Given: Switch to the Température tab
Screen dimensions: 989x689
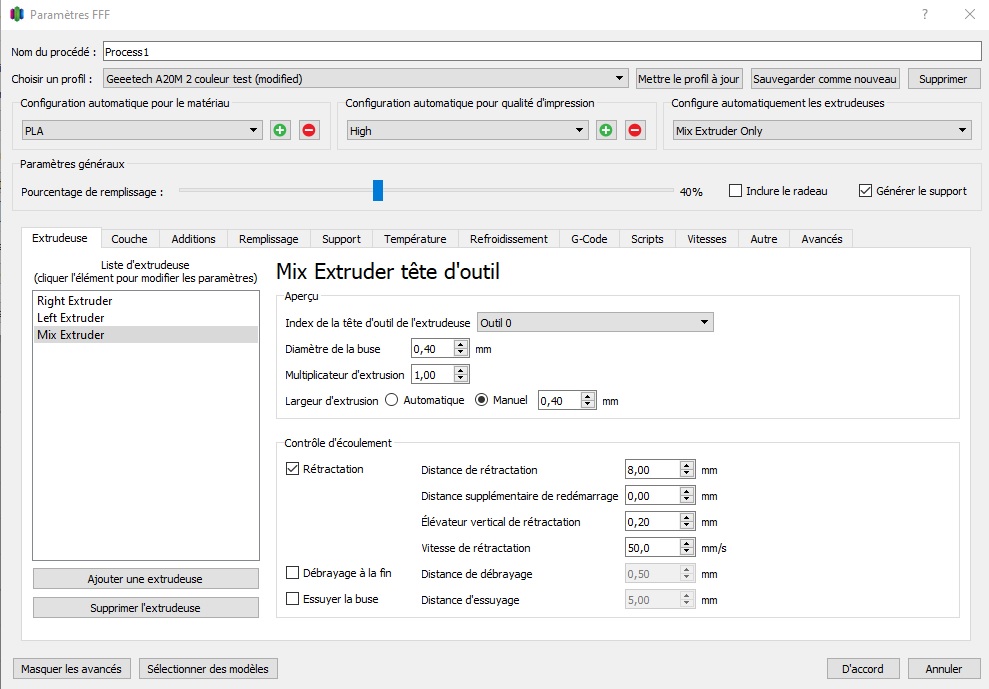Looking at the screenshot, I should tap(415, 239).
